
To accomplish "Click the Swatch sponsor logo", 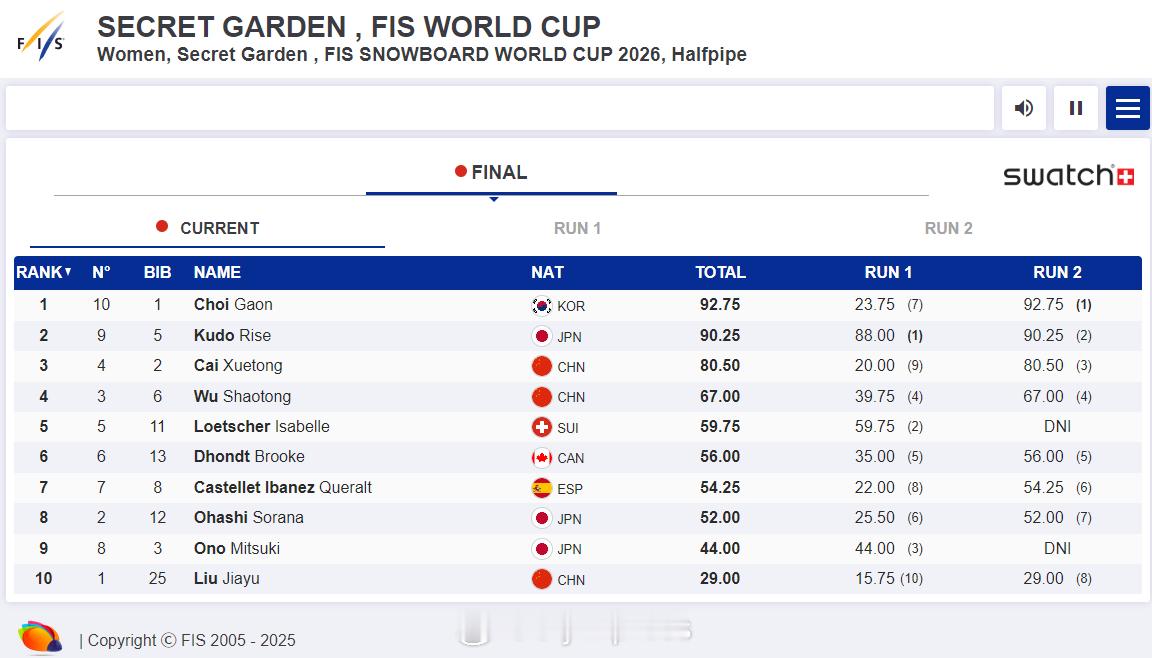I will [x=1068, y=176].
